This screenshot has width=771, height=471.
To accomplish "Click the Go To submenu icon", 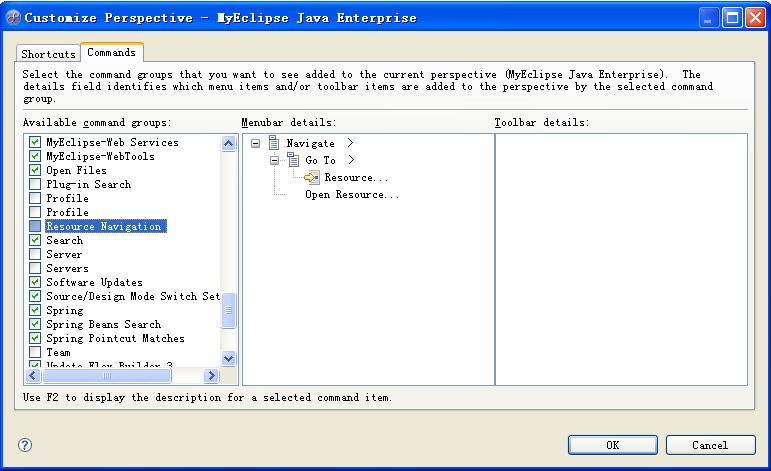I will (293, 160).
